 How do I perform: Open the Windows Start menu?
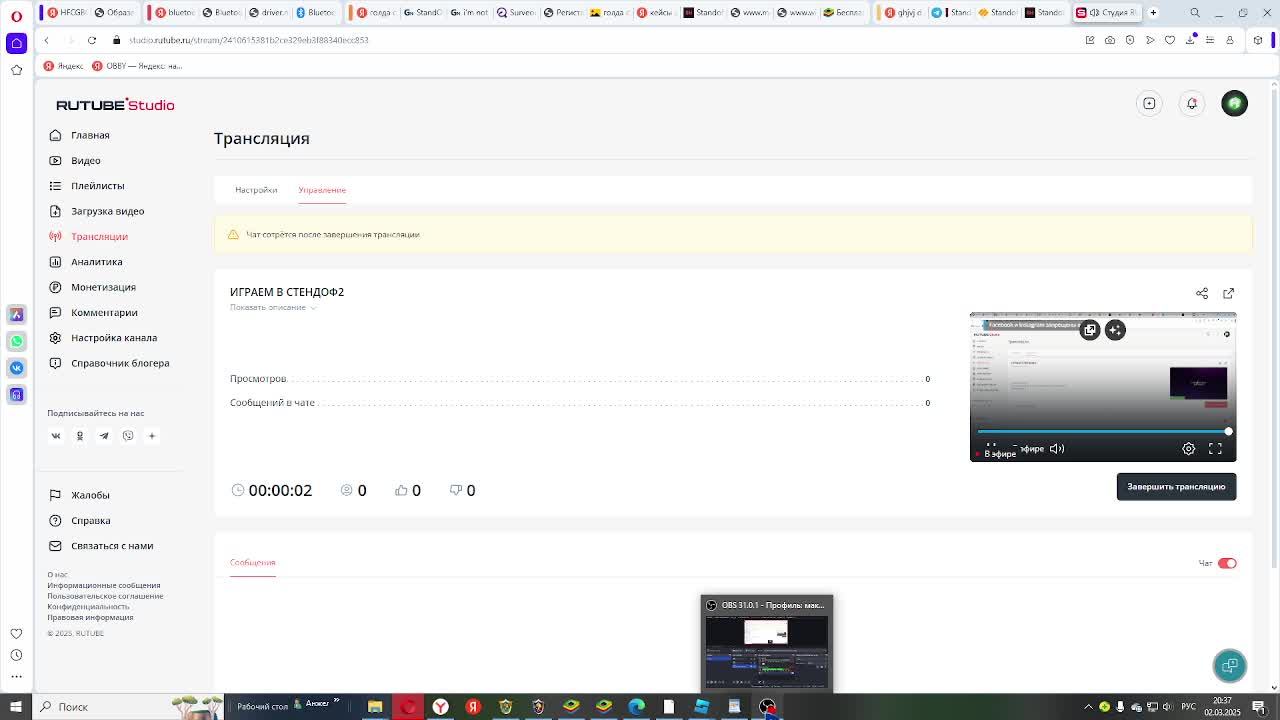click(x=16, y=707)
